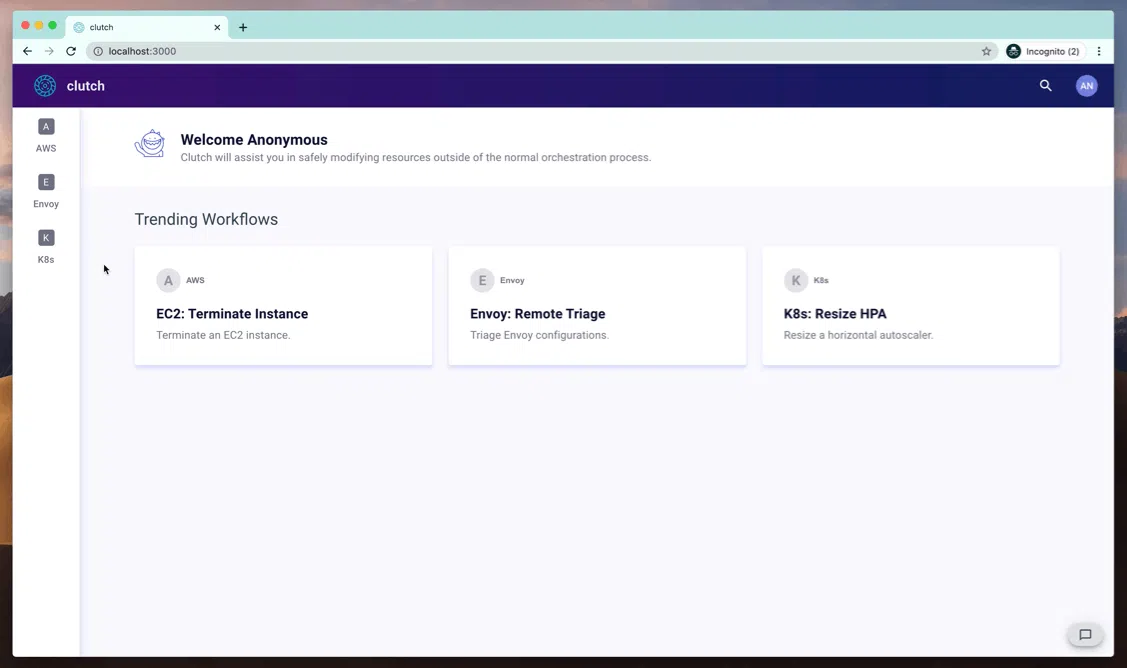Click 'Terminate an EC2 instance.' description
The height and width of the screenshot is (668, 1127).
pyautogui.click(x=223, y=335)
